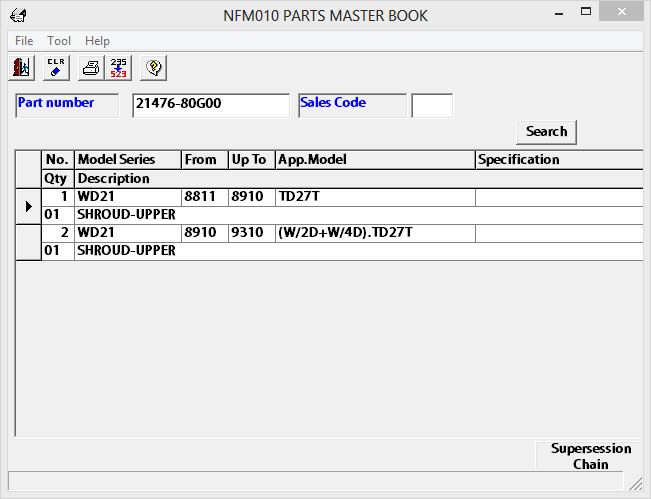Click the App.Model column header
This screenshot has width=651, height=499.
click(374, 160)
